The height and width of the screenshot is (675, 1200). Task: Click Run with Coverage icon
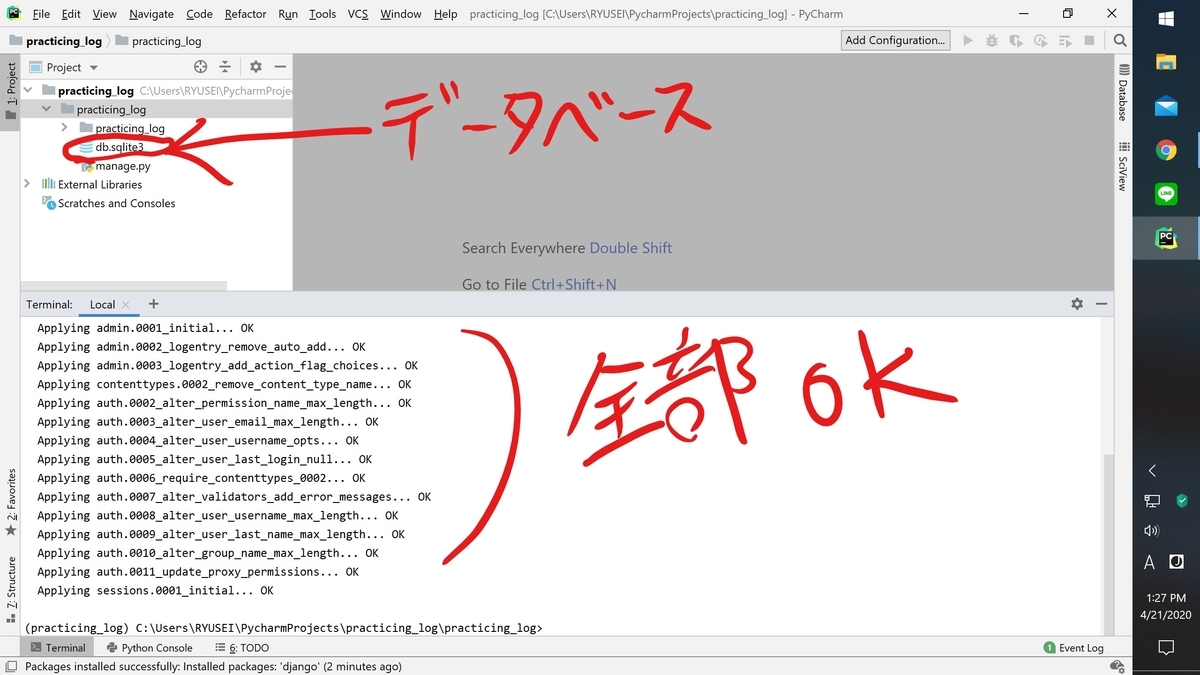[x=1016, y=40]
